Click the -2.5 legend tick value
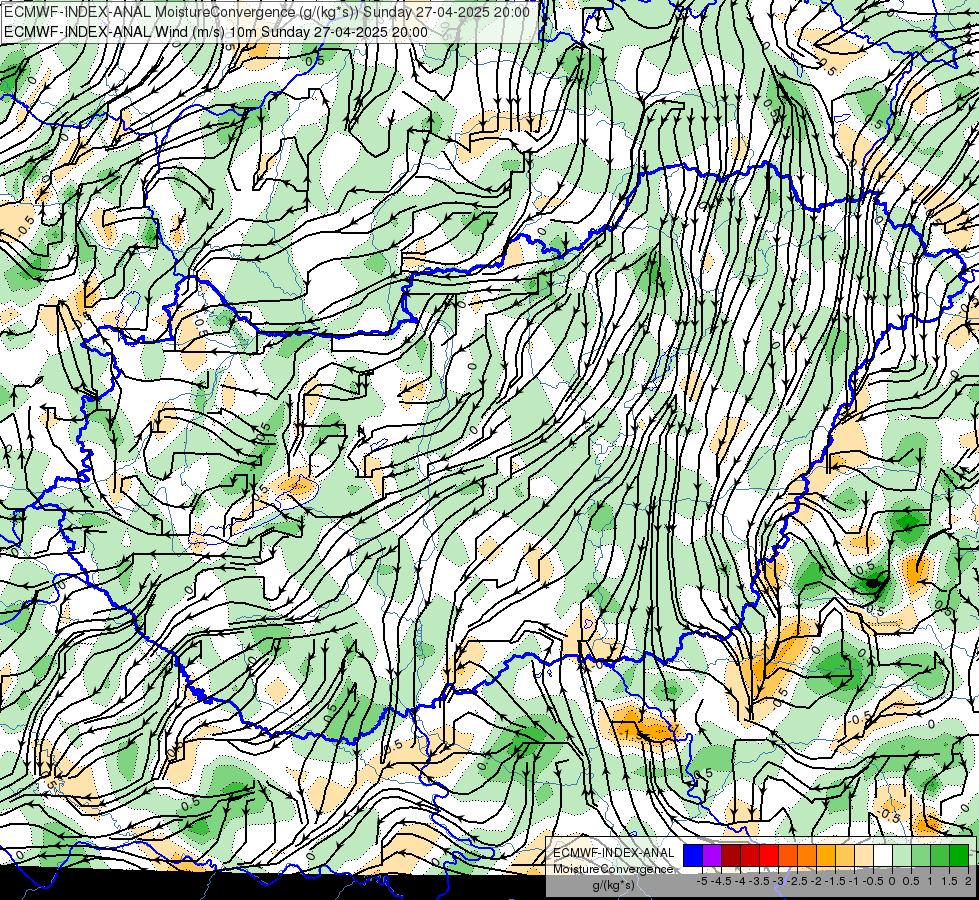Image resolution: width=979 pixels, height=900 pixels. coord(797,881)
